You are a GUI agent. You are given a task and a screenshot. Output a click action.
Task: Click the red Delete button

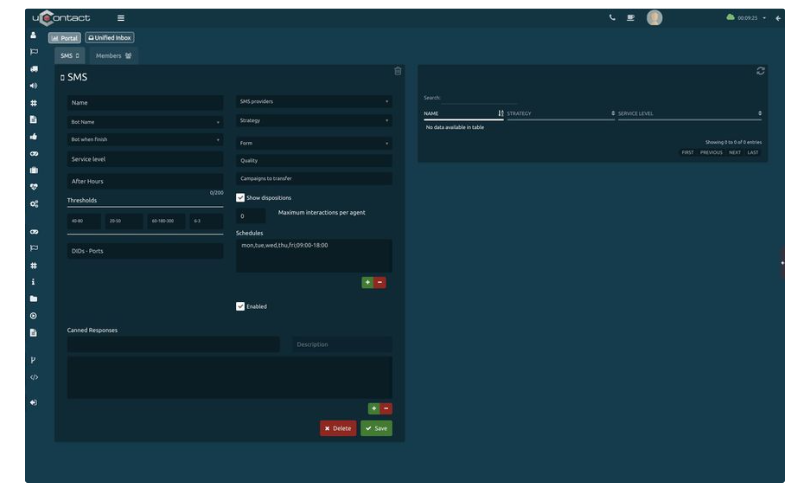[x=337, y=428]
